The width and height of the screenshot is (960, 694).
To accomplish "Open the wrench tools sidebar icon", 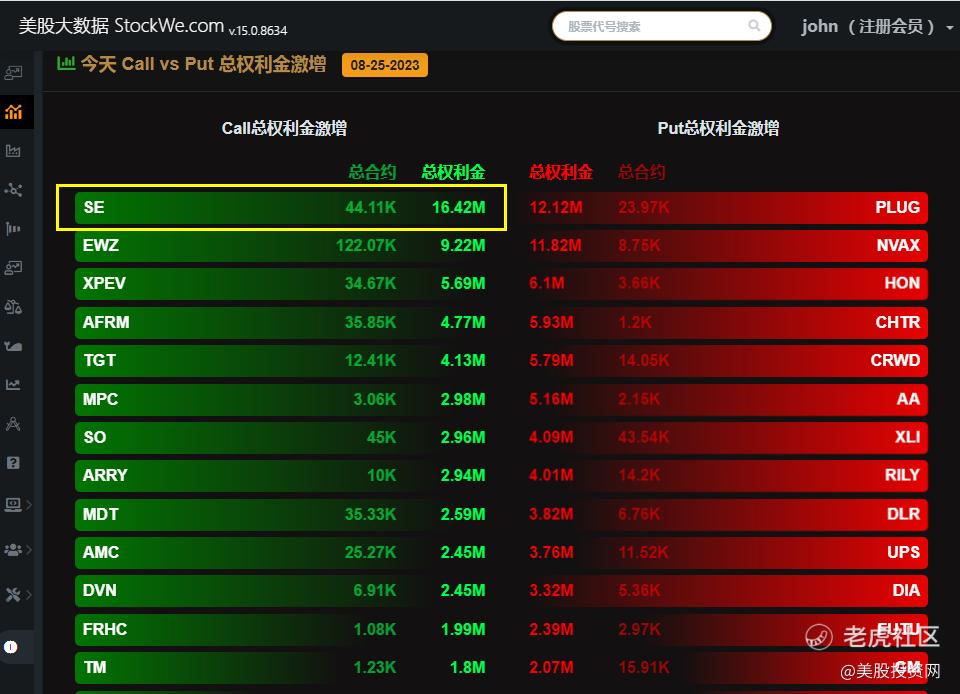I will 13,594.
